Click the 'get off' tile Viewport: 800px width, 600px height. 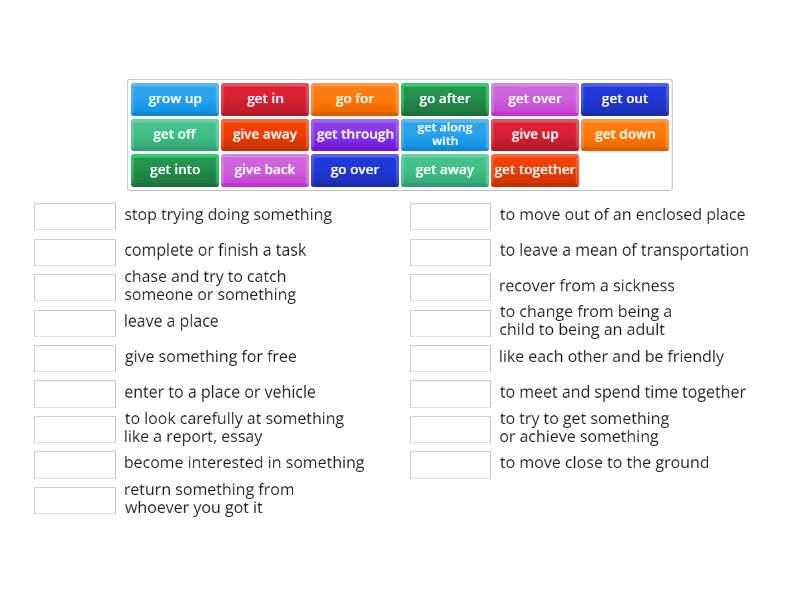coord(174,134)
